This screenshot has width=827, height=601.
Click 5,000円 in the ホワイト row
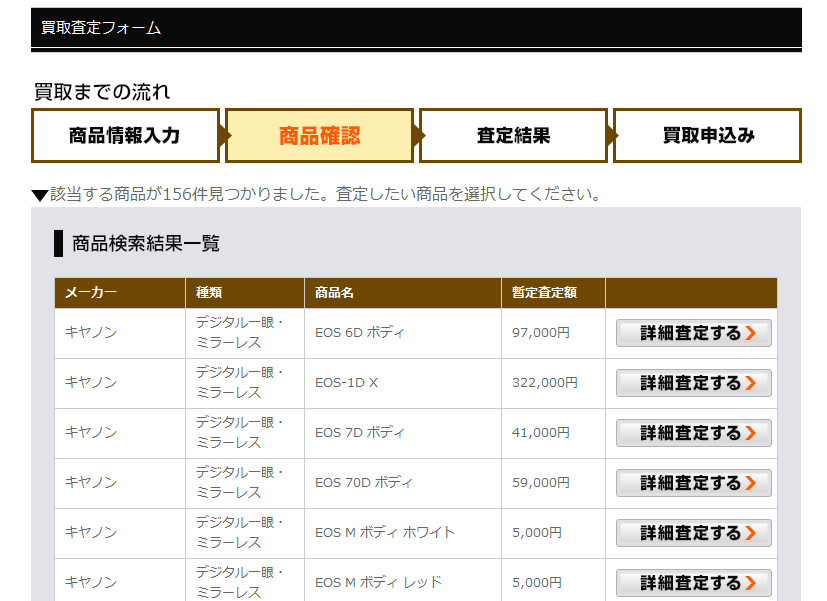[537, 532]
